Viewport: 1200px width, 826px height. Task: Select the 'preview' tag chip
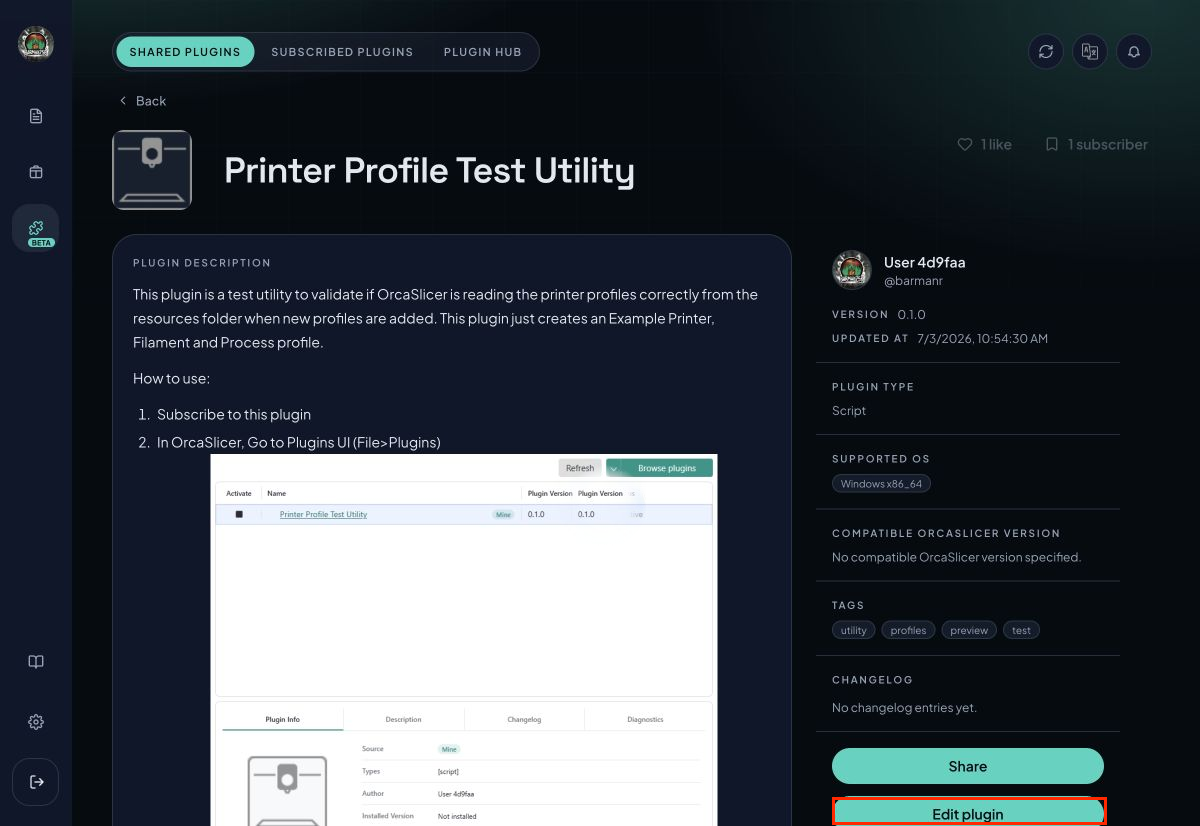[x=969, y=630]
